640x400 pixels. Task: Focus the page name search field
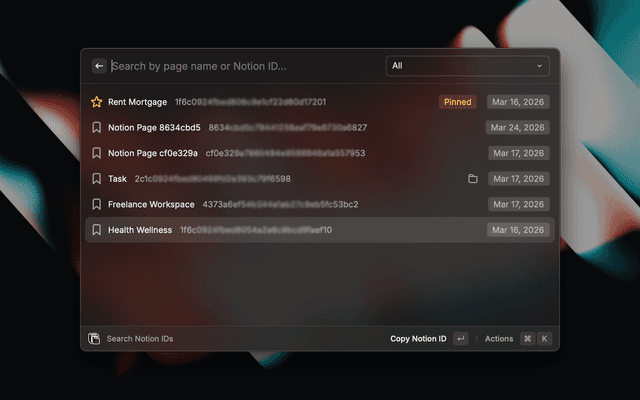(240, 66)
